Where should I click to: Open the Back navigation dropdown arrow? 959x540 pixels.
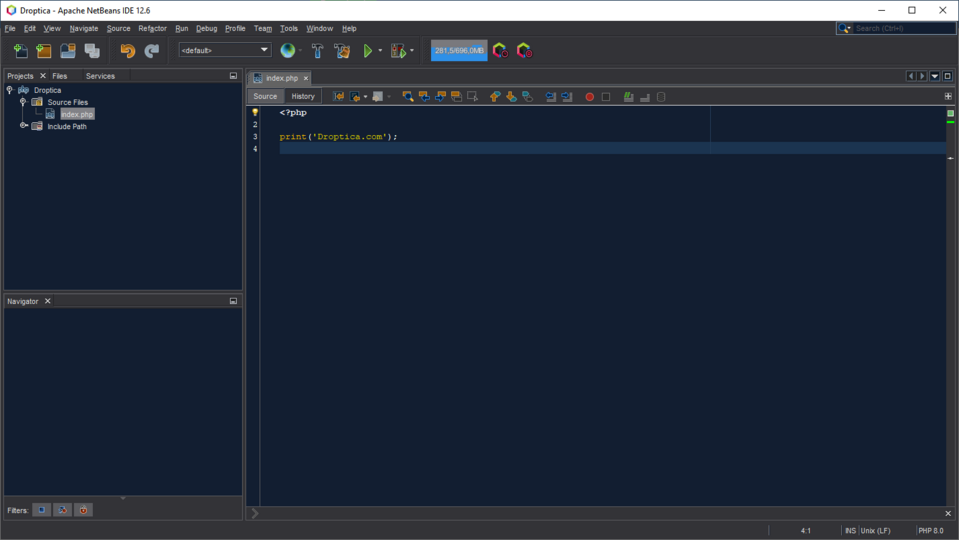366,97
